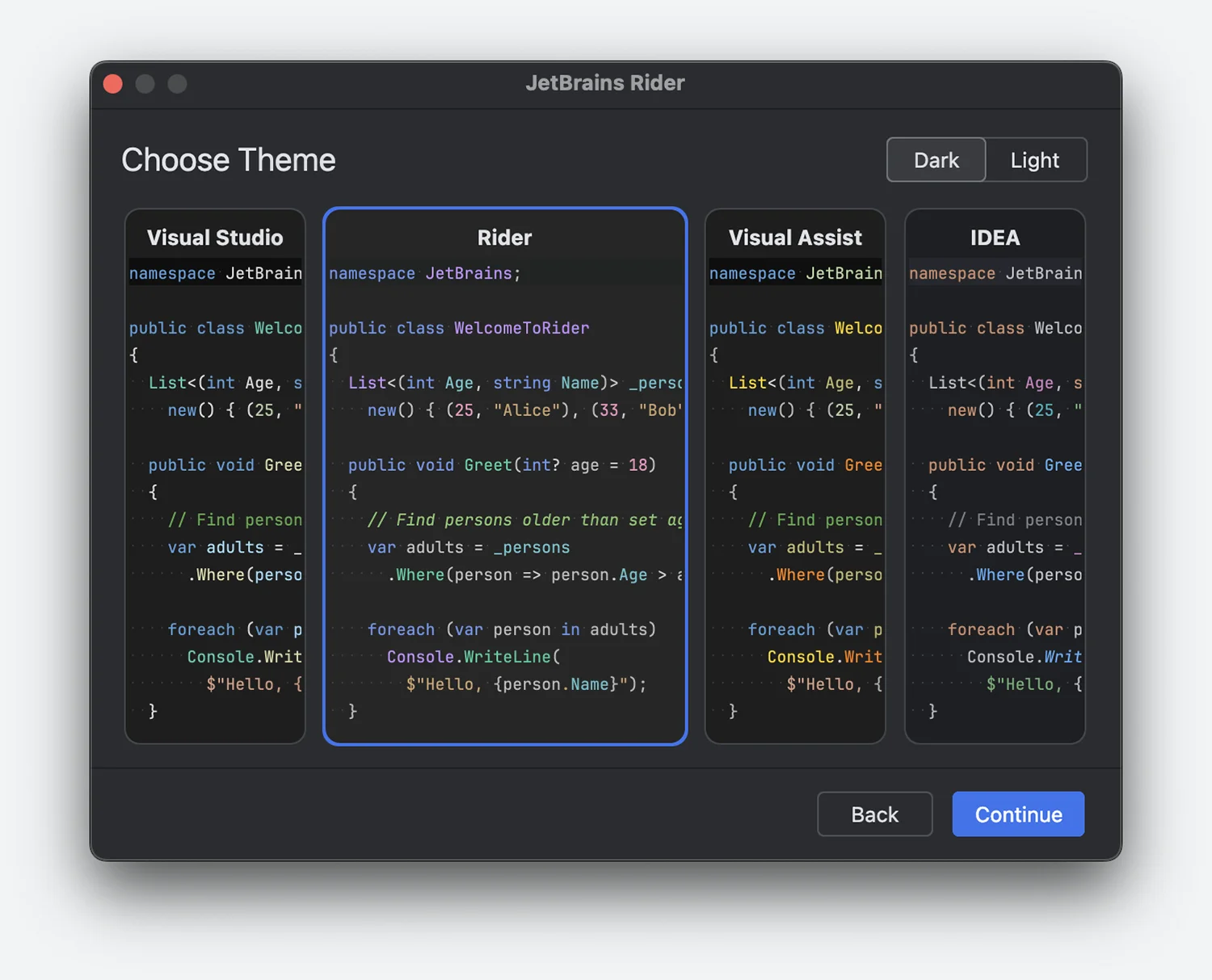1212x980 pixels.
Task: Choose the Visual Studio theme card
Action: coord(215,476)
